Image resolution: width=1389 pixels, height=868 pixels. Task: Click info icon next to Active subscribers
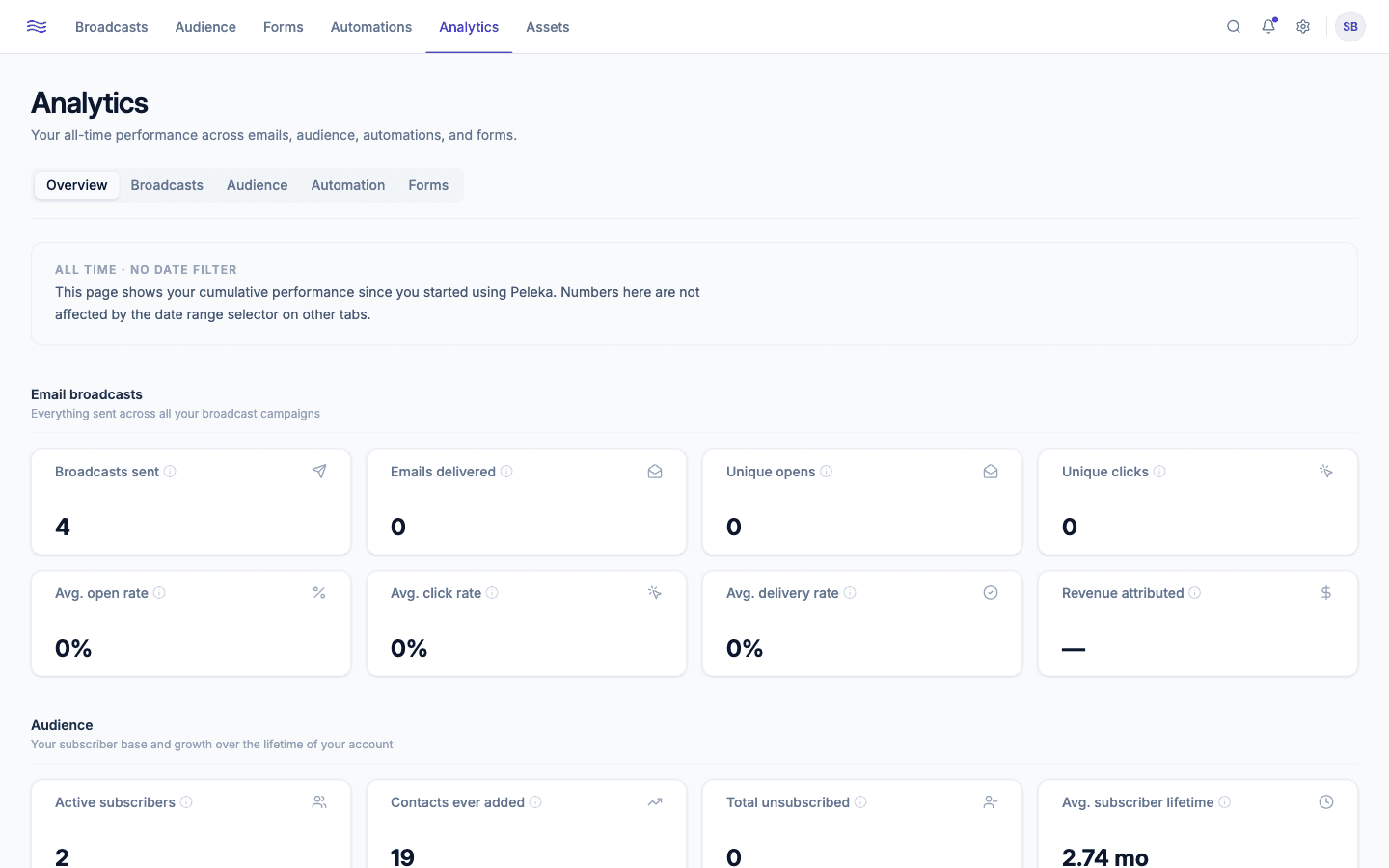pyautogui.click(x=186, y=802)
